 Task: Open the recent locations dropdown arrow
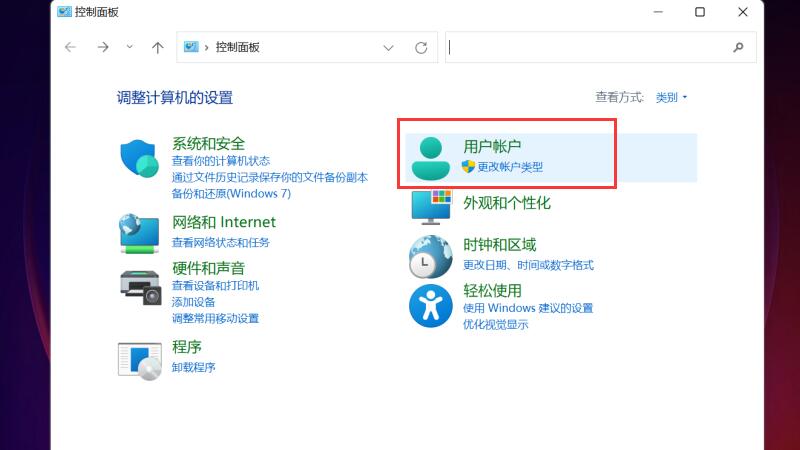pyautogui.click(x=130, y=47)
